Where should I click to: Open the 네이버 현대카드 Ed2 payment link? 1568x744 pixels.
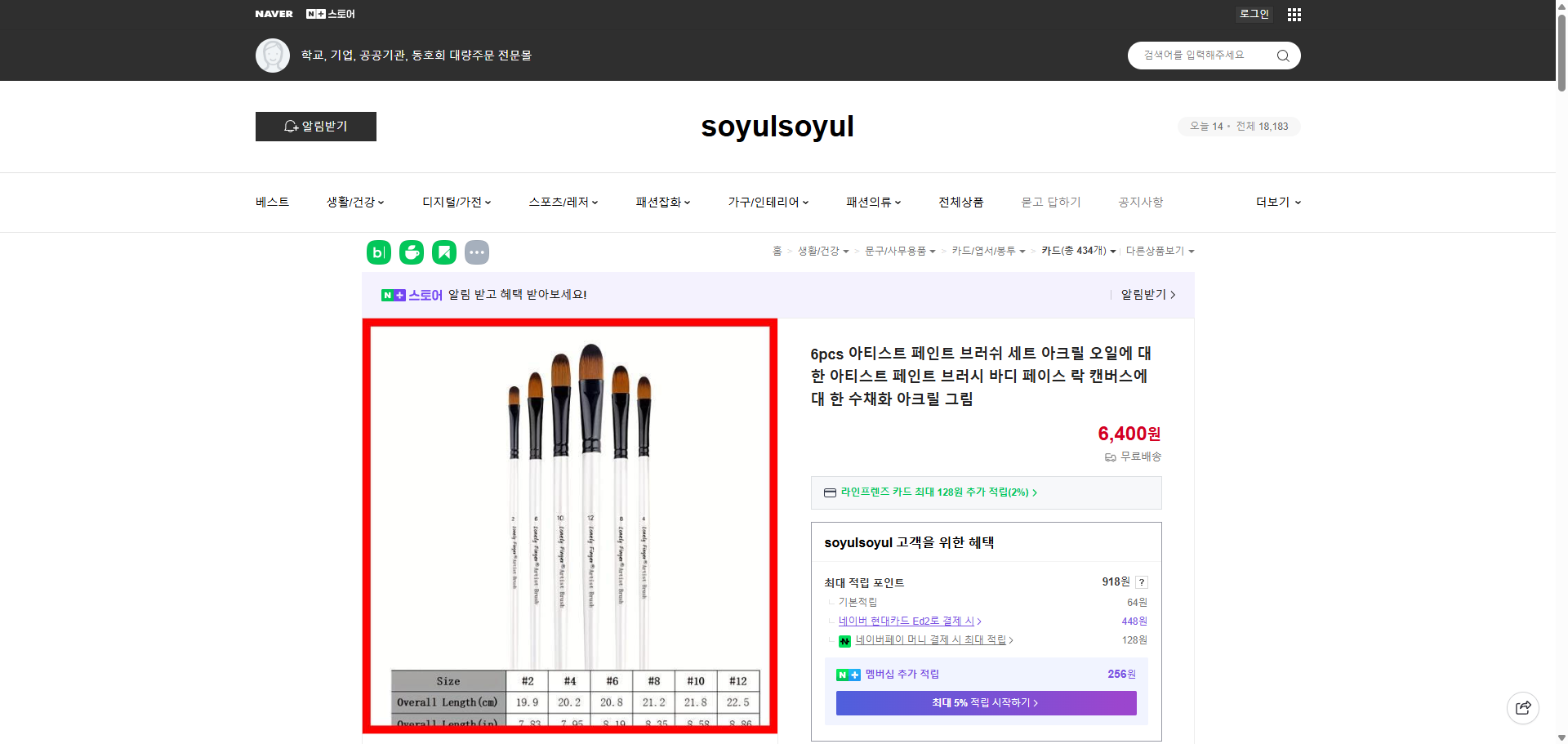point(906,621)
